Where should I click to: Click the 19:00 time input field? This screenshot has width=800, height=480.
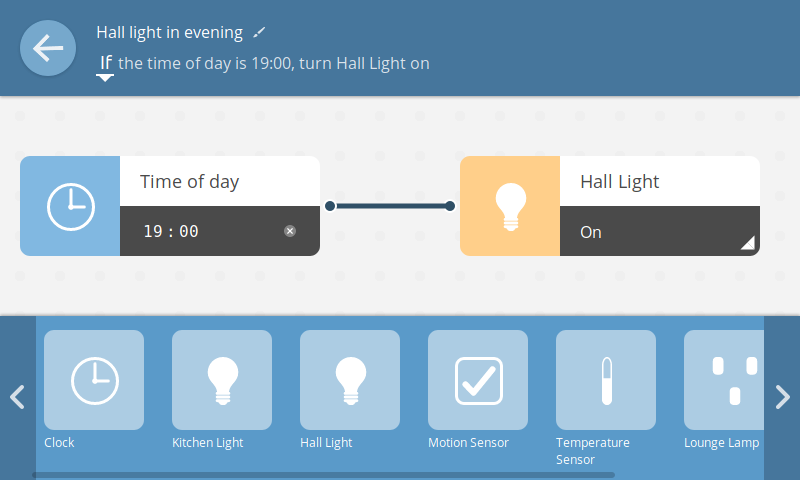[x=200, y=231]
